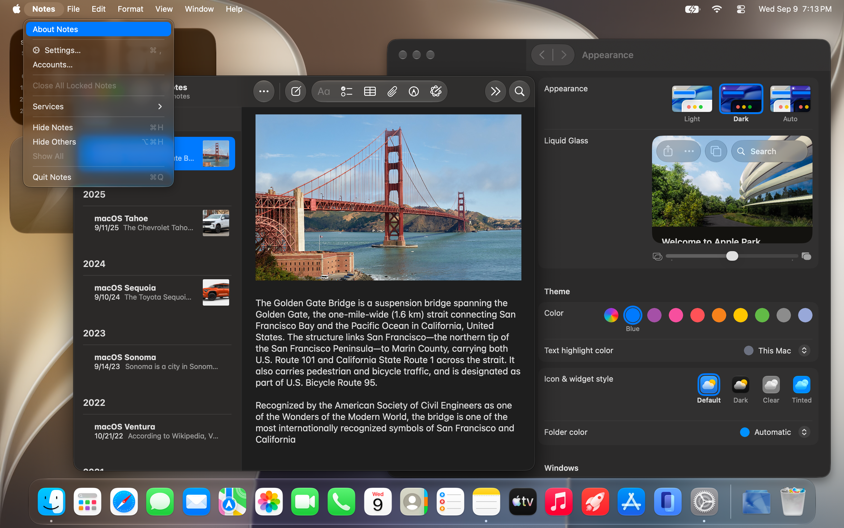Select Hide Notes menu item
The height and width of the screenshot is (528, 844).
pyautogui.click(x=97, y=128)
